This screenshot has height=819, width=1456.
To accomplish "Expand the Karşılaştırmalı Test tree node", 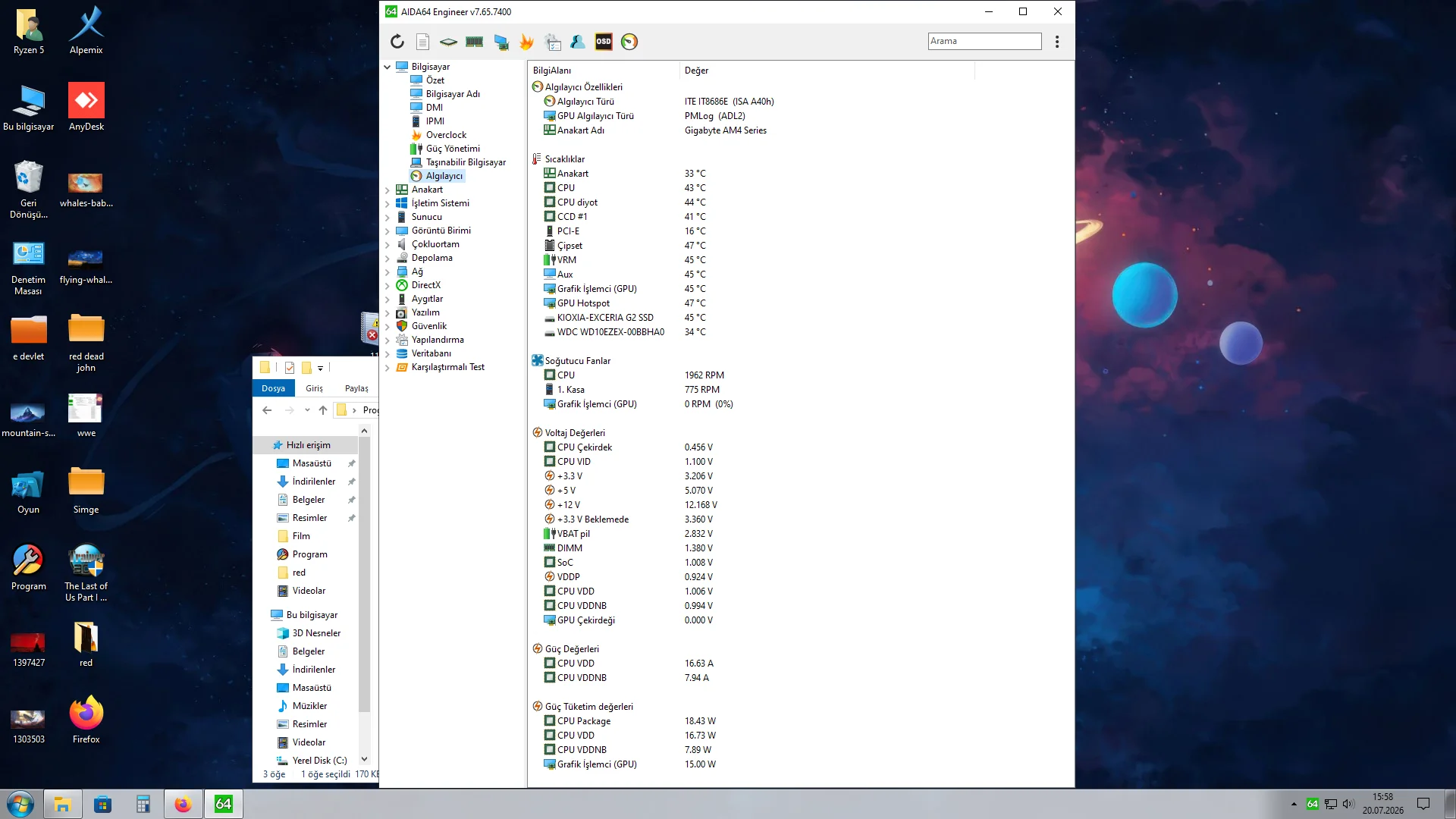I will (x=388, y=367).
